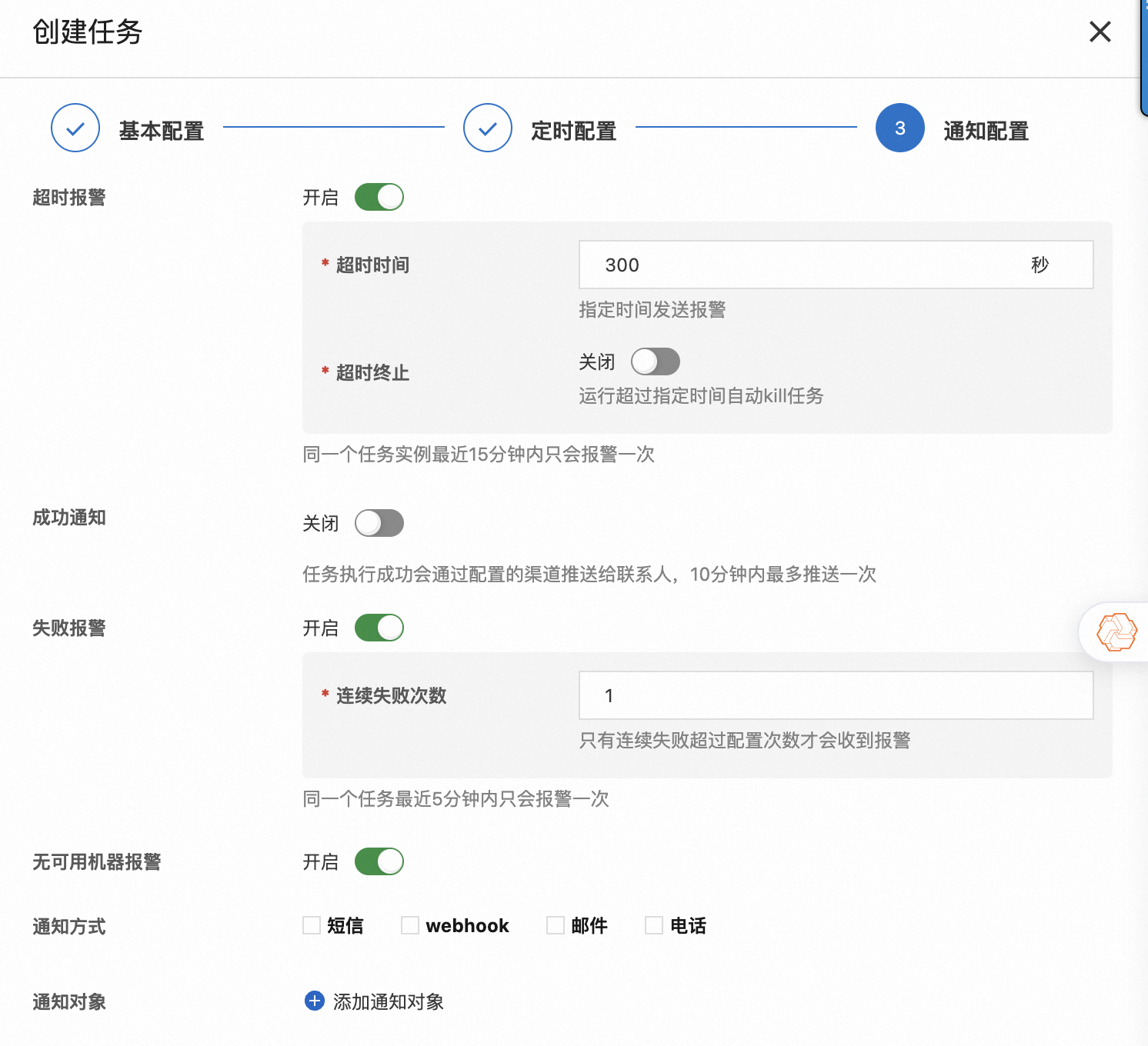Image resolution: width=1148 pixels, height=1046 pixels.
Task: Check the webhook notification checkbox
Action: coord(410,925)
